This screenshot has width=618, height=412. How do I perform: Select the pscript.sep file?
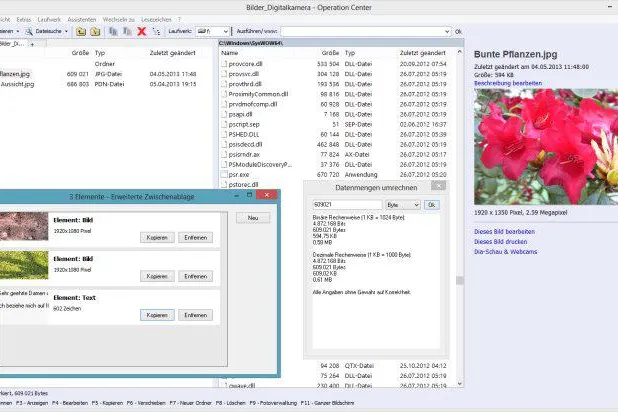pos(244,124)
